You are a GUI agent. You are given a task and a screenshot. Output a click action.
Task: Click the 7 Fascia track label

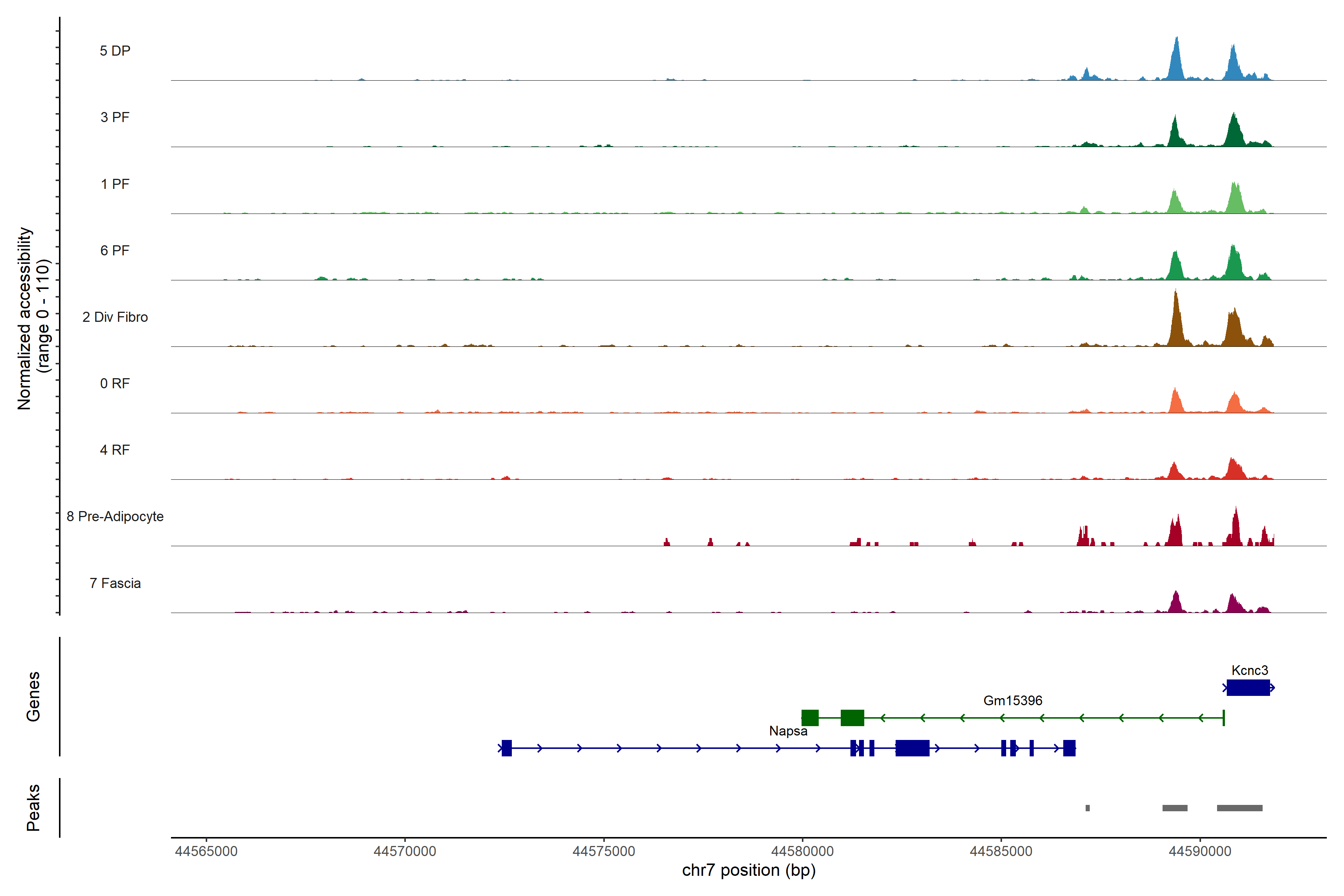pyautogui.click(x=115, y=584)
